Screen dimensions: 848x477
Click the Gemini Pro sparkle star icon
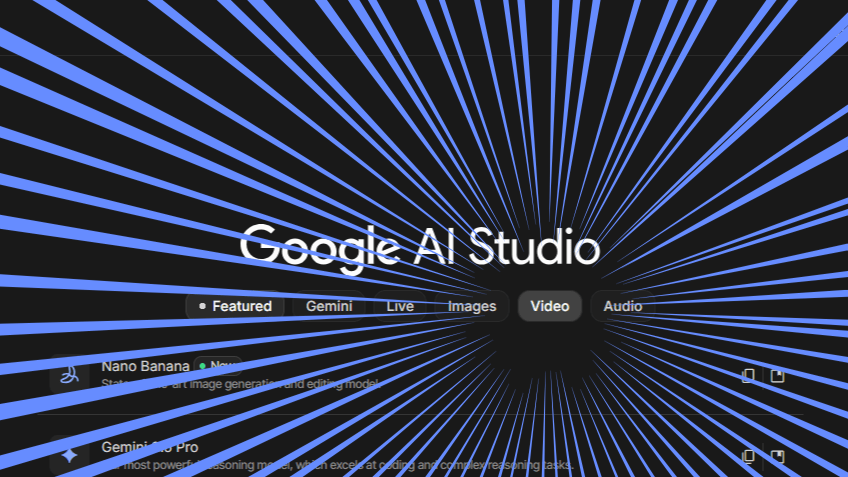(69, 456)
